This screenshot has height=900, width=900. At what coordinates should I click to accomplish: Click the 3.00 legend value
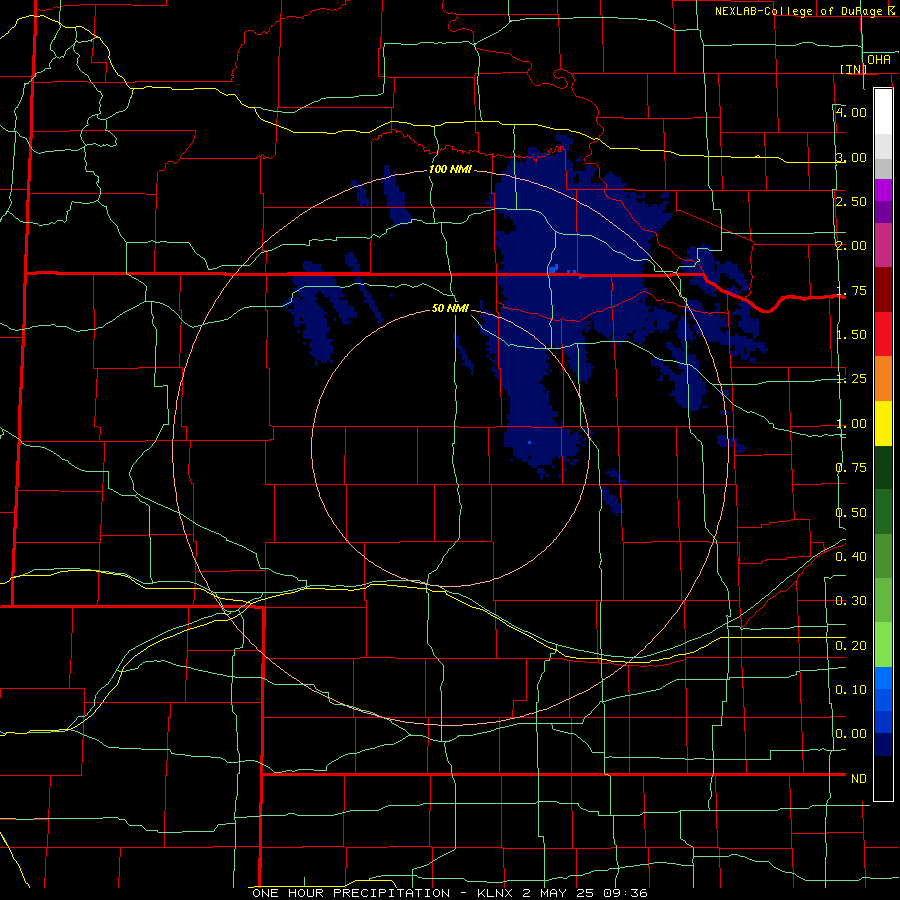(851, 157)
